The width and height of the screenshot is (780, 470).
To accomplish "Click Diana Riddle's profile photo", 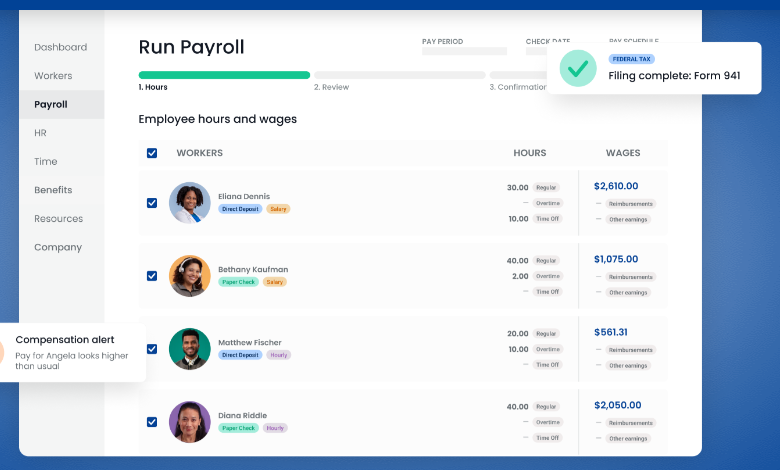I will coord(190,422).
